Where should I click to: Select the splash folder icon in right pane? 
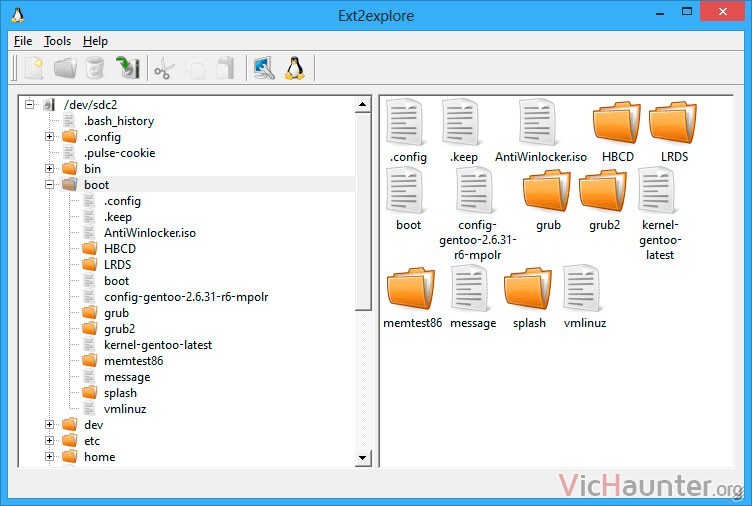tap(528, 288)
